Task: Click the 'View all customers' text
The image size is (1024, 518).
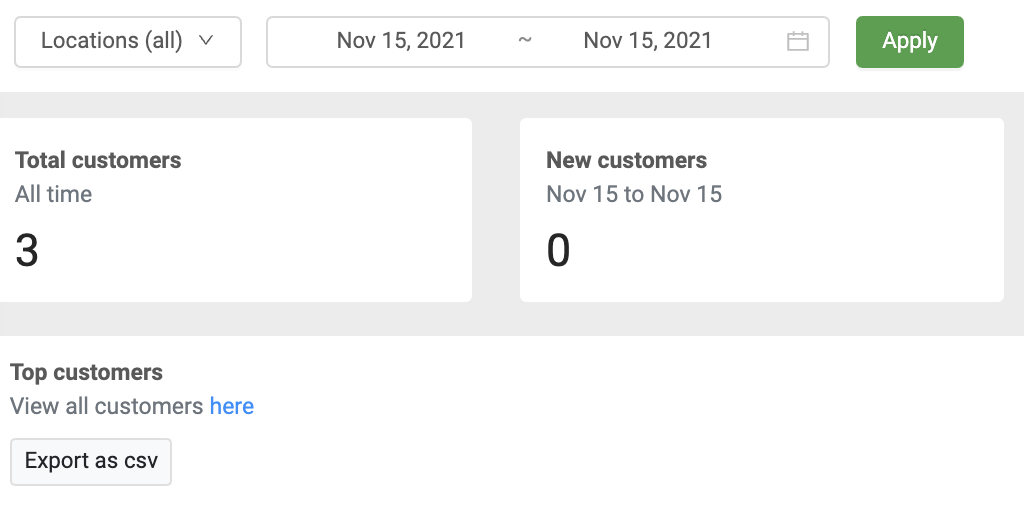Action: [x=106, y=406]
